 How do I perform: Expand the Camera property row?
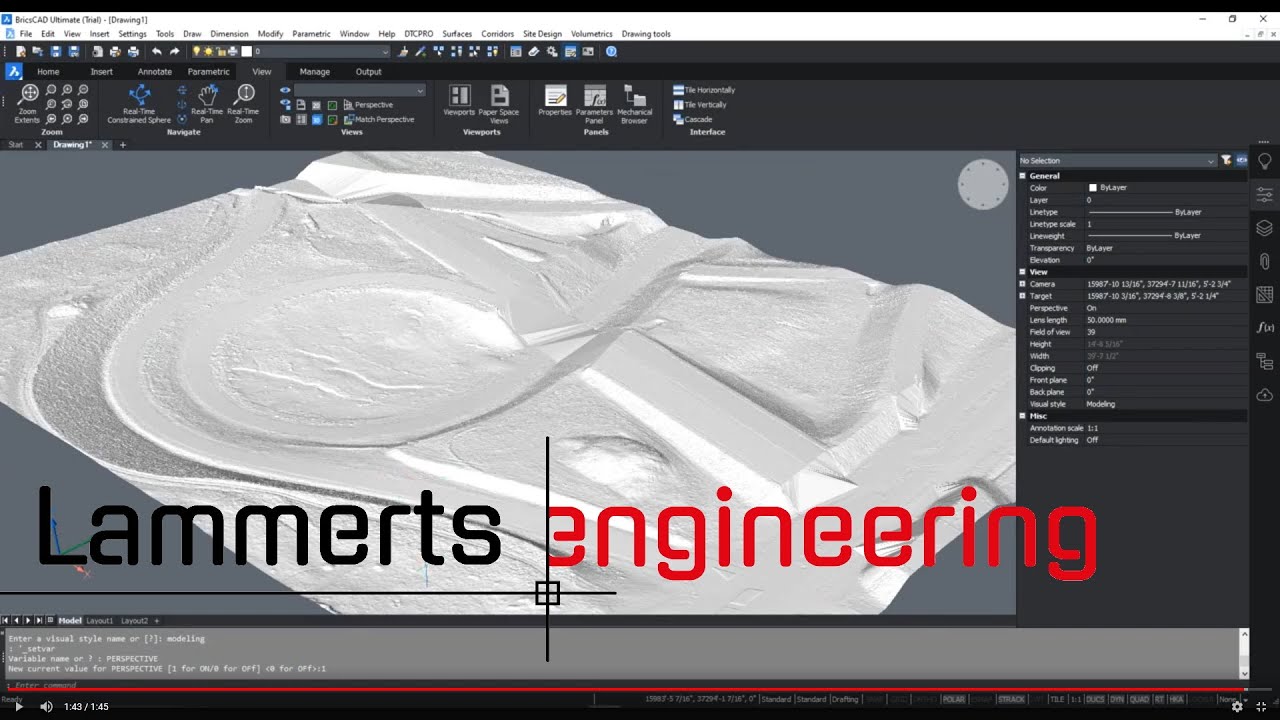click(x=1023, y=284)
